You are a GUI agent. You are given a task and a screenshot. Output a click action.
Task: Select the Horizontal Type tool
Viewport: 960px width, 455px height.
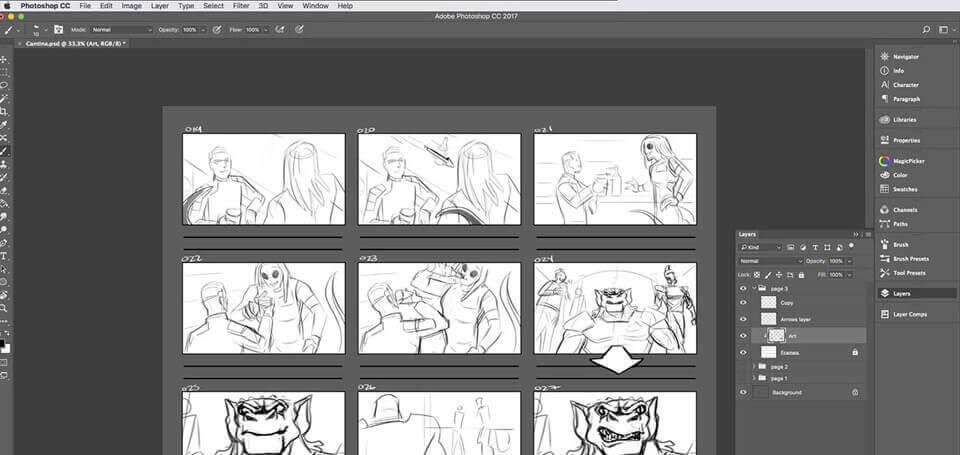4,256
